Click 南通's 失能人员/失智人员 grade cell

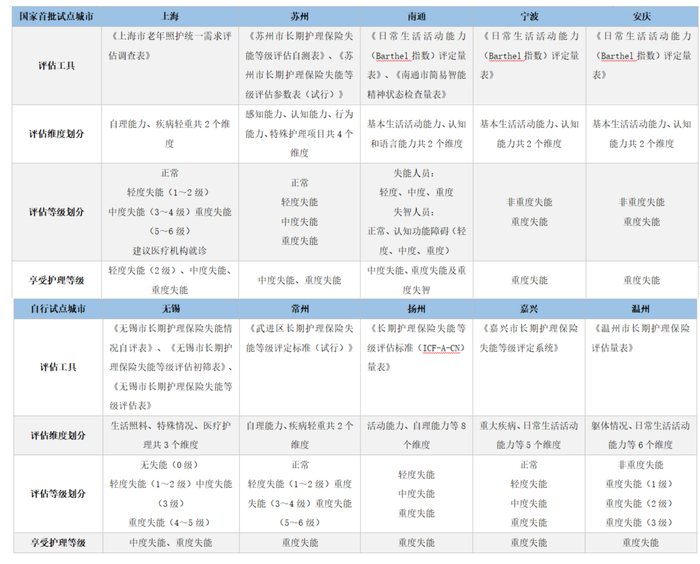coord(417,212)
